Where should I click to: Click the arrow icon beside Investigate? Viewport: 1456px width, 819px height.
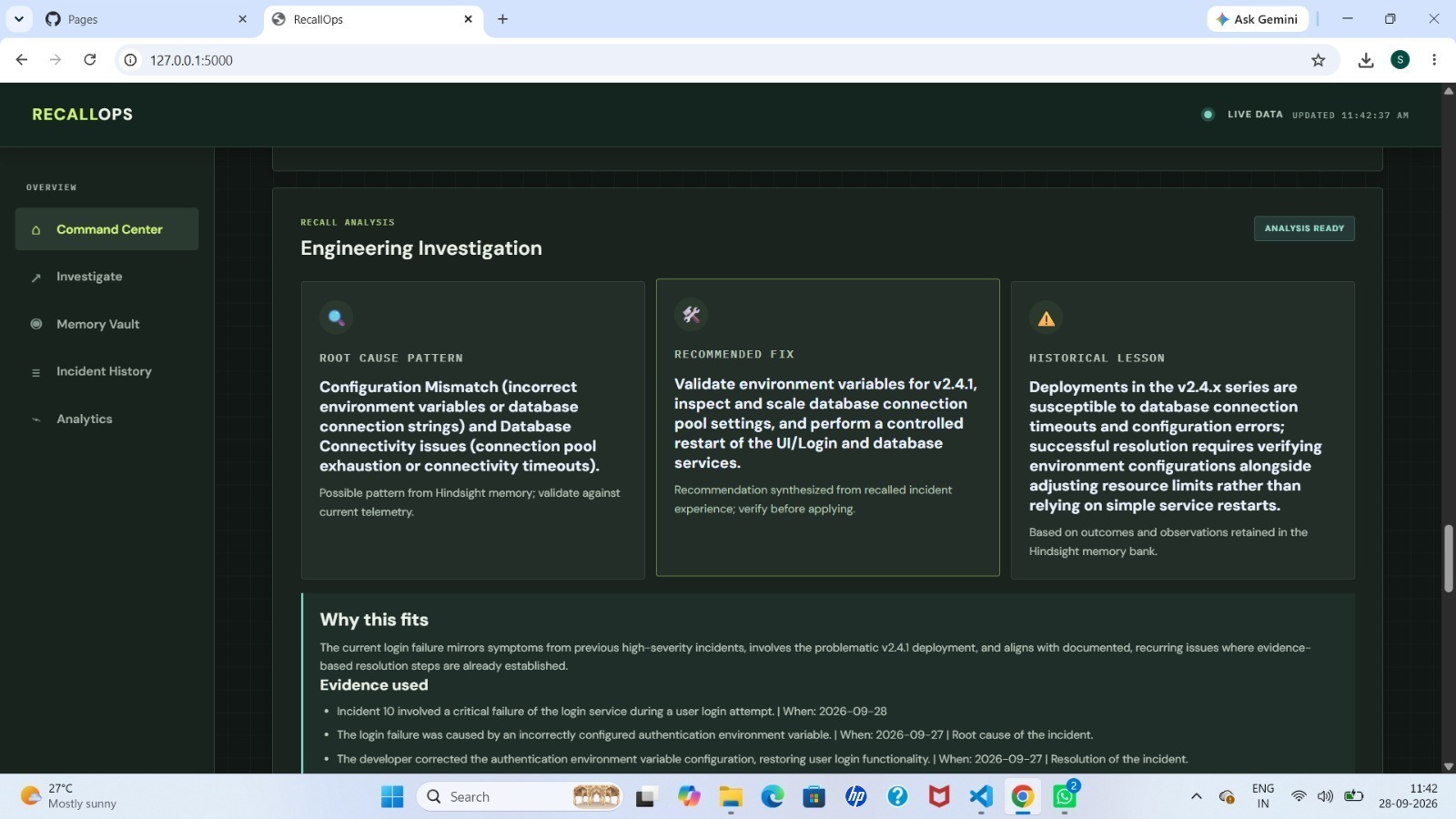pyautogui.click(x=36, y=278)
